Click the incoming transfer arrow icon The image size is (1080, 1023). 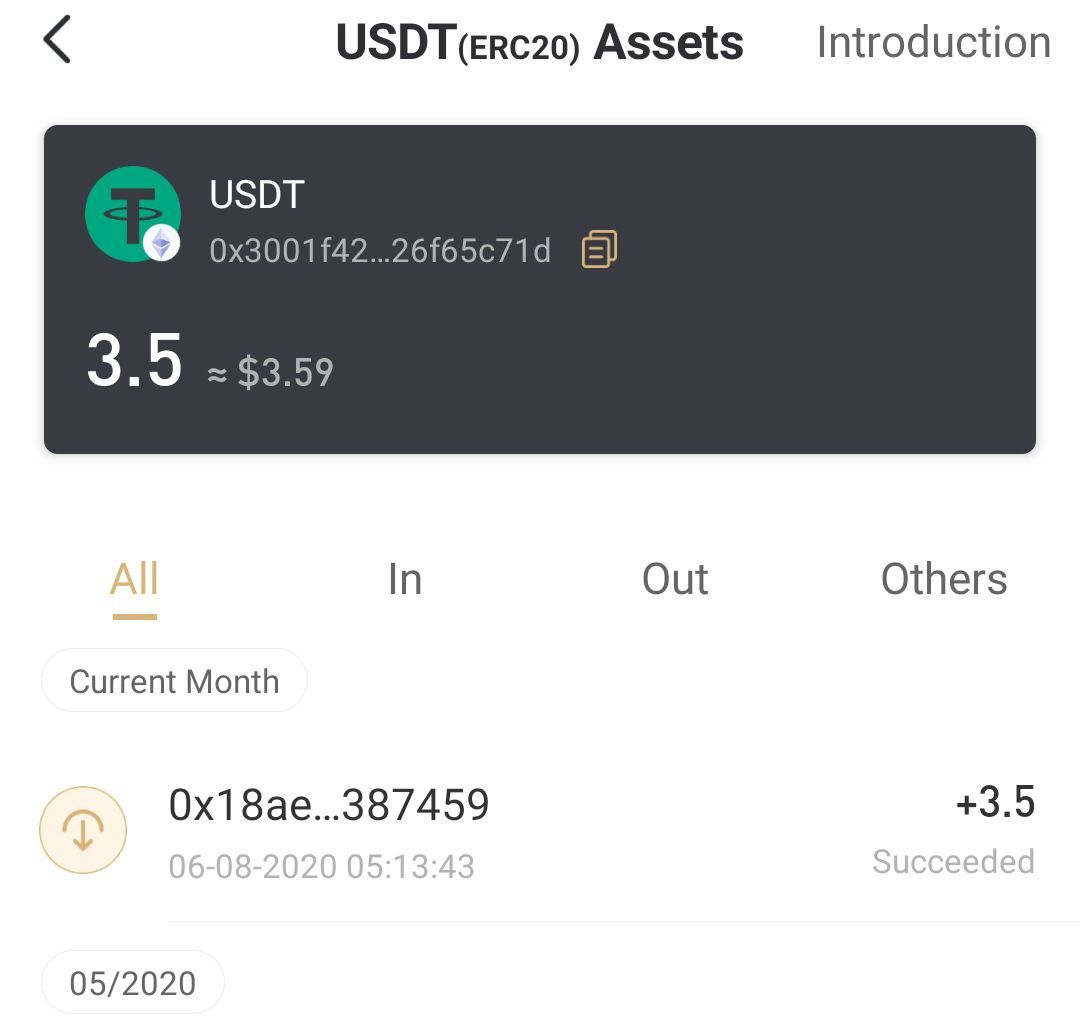pyautogui.click(x=83, y=830)
